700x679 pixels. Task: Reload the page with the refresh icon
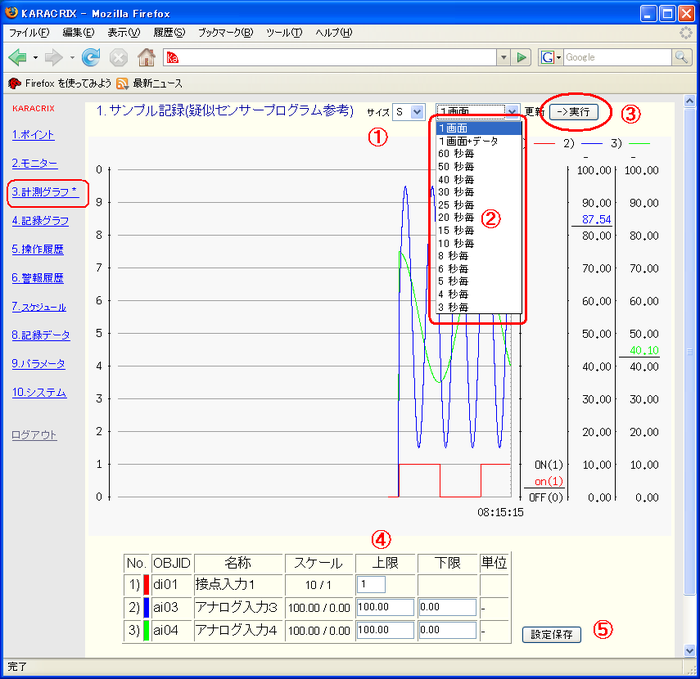[x=91, y=57]
